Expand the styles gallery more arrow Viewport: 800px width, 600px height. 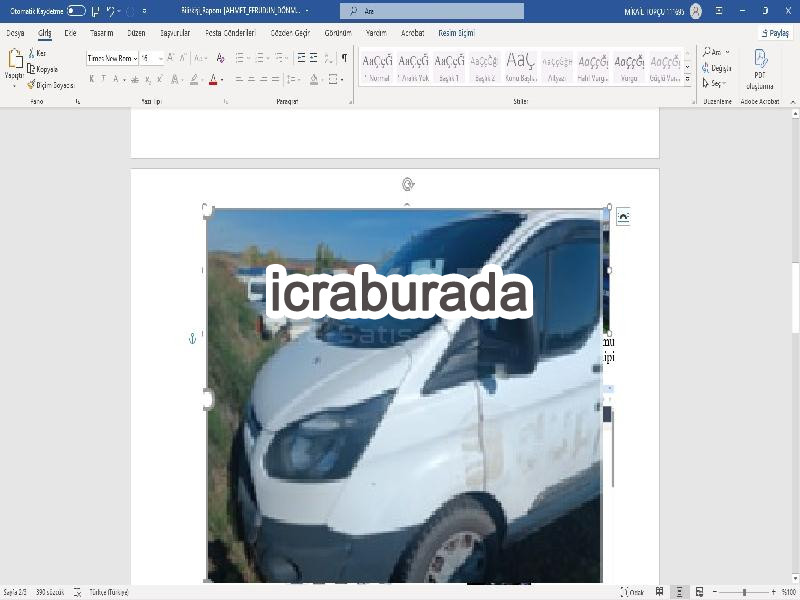pos(688,79)
